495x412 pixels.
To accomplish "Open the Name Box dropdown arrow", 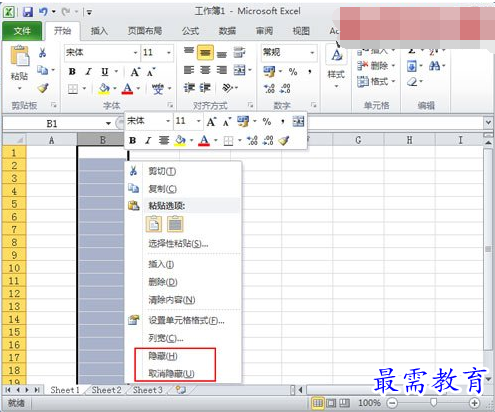I will 108,124.
